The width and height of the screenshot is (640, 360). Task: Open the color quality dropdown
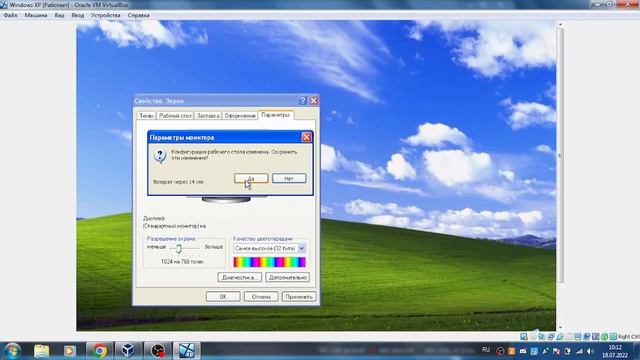(302, 248)
